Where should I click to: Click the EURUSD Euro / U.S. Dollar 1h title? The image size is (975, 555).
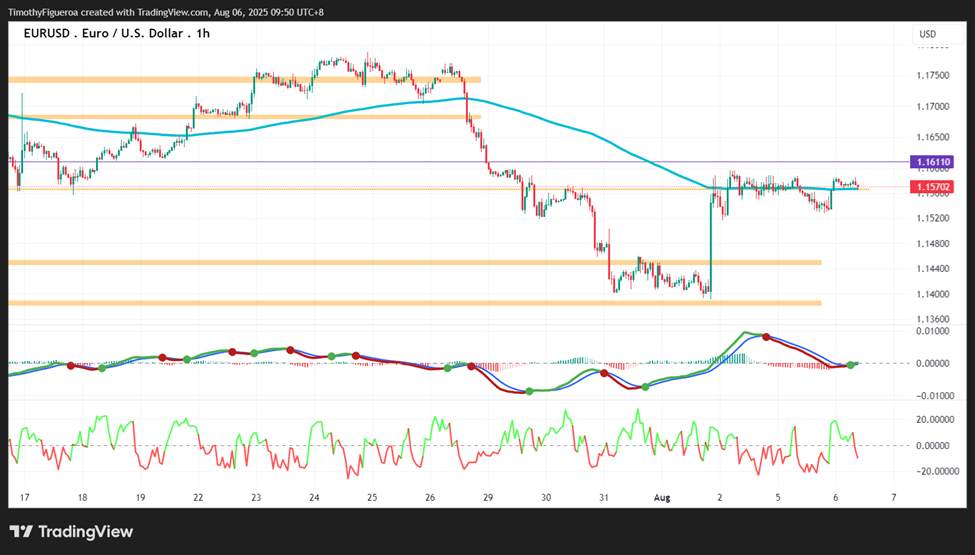pos(117,34)
